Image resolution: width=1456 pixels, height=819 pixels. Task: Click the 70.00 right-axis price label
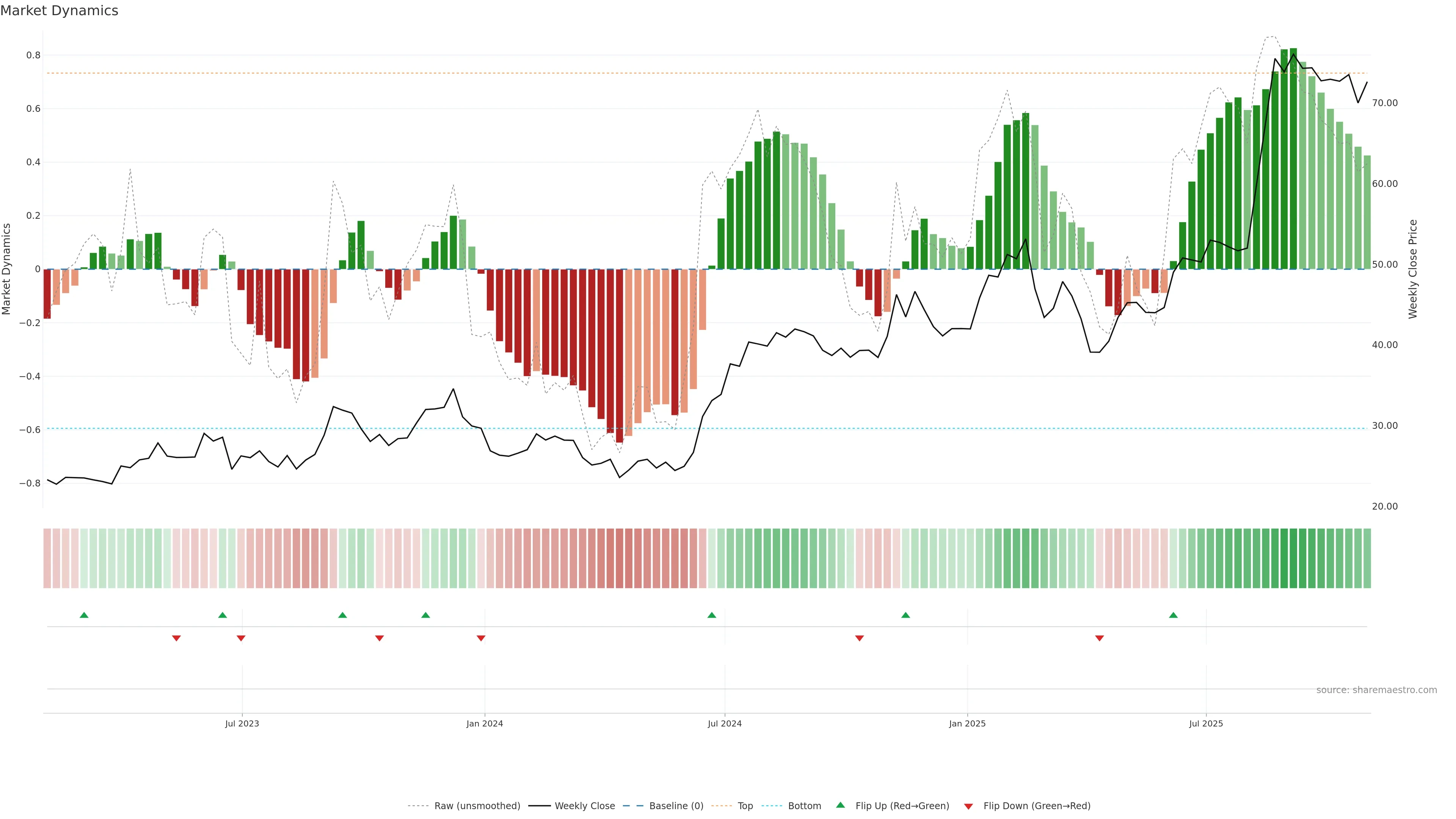point(1385,103)
